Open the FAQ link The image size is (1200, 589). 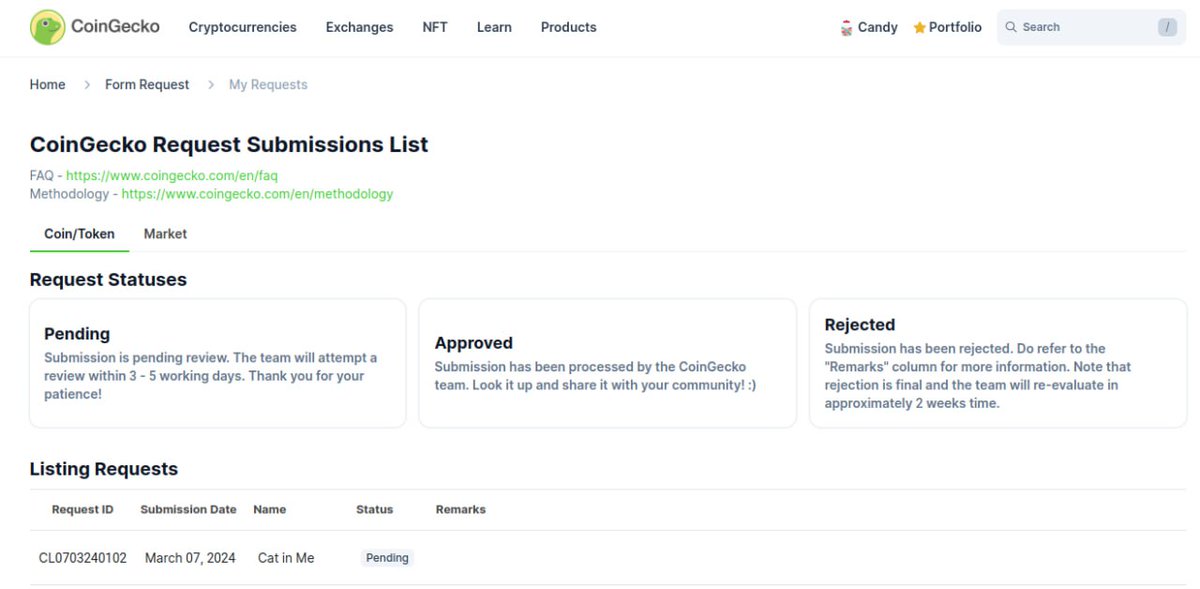(172, 175)
